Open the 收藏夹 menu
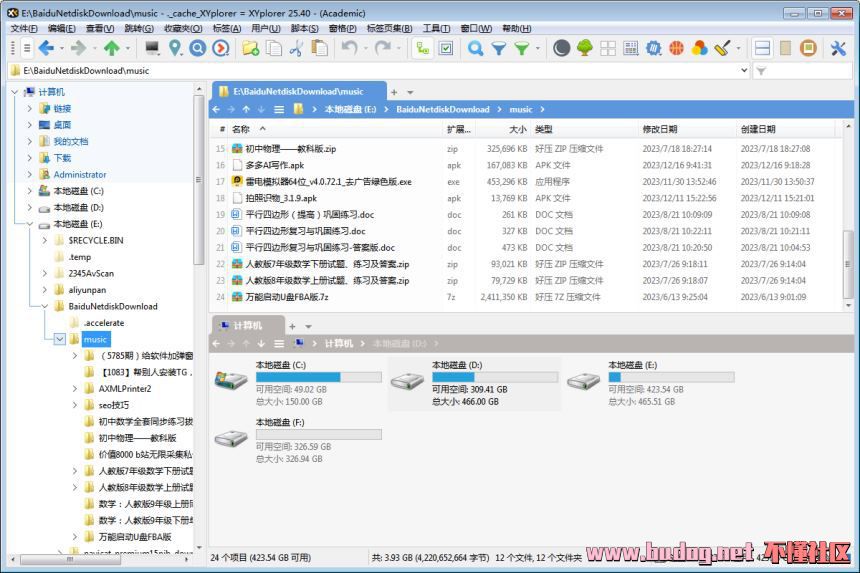860x573 pixels. (176, 28)
